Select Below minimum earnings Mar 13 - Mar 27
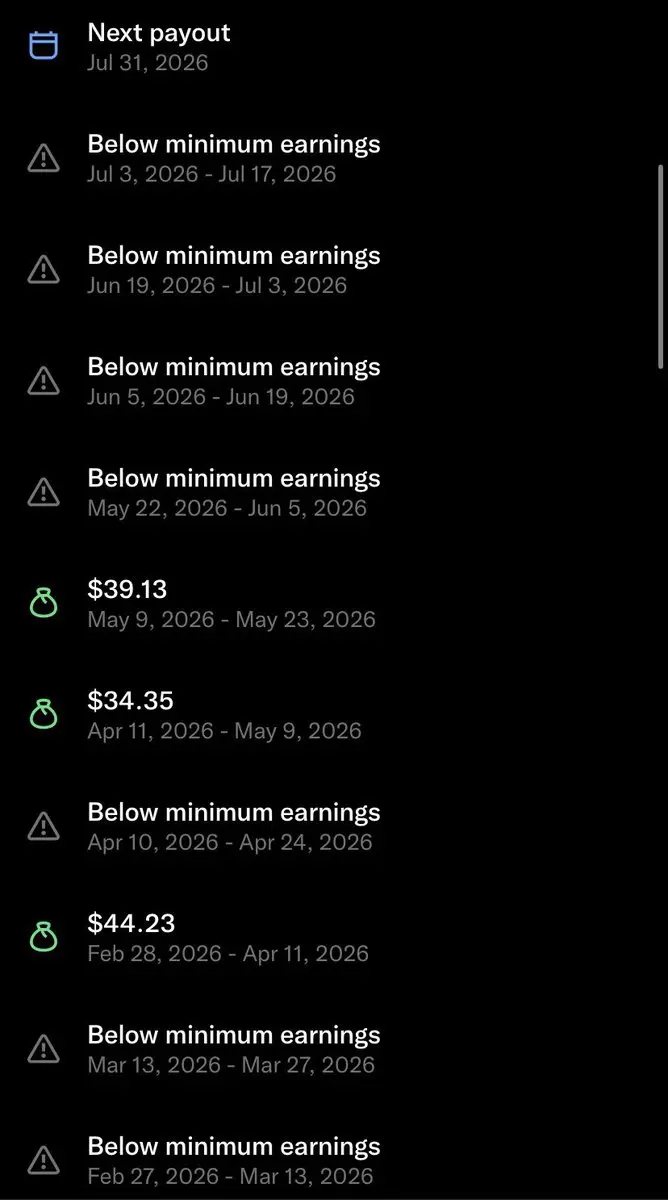The width and height of the screenshot is (668, 1200). 334,1049
